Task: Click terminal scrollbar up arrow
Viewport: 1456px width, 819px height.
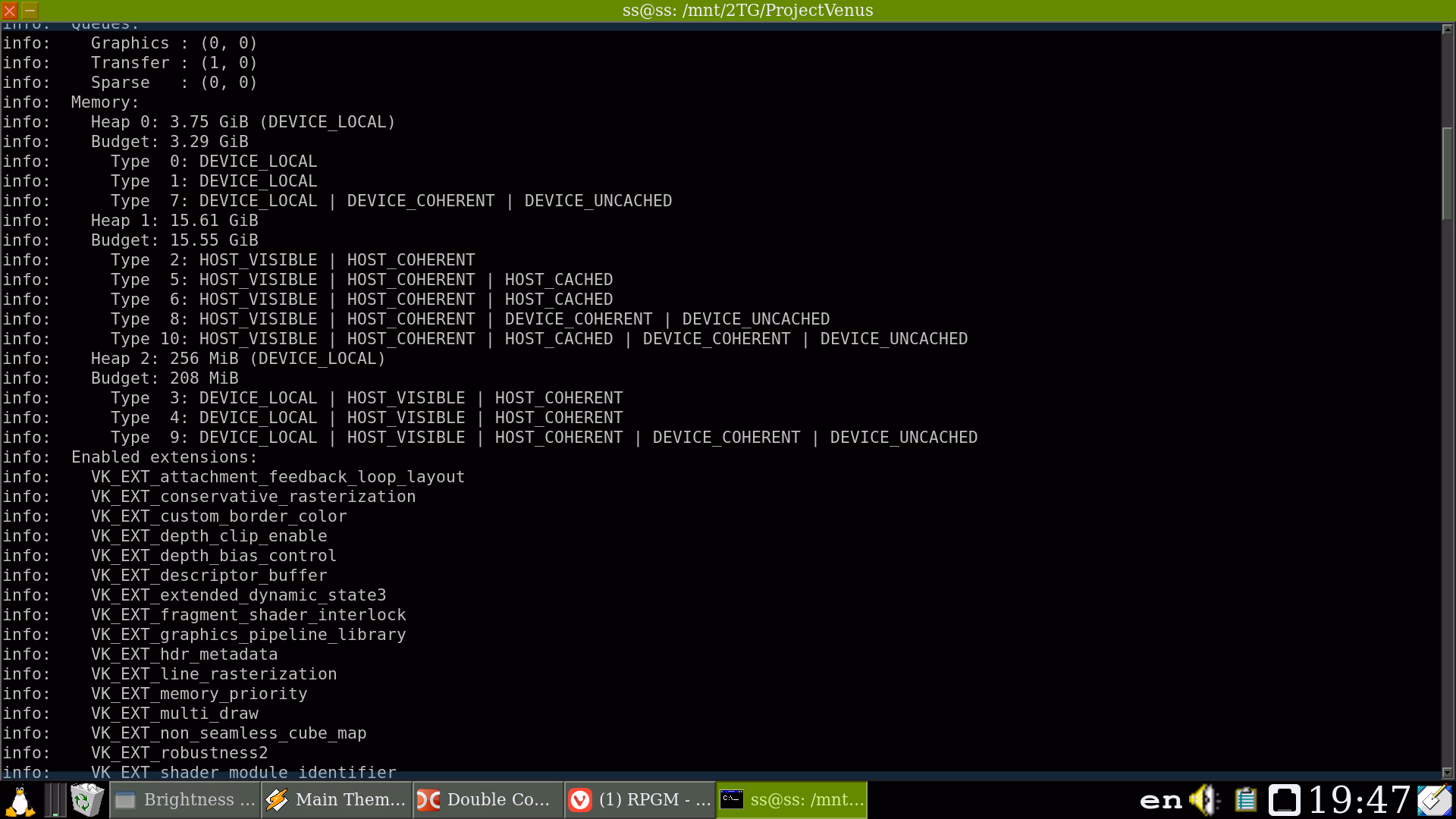Action: point(1447,30)
